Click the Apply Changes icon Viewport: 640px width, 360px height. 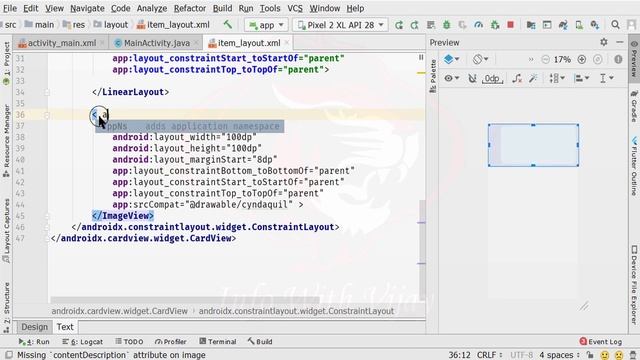[415, 25]
